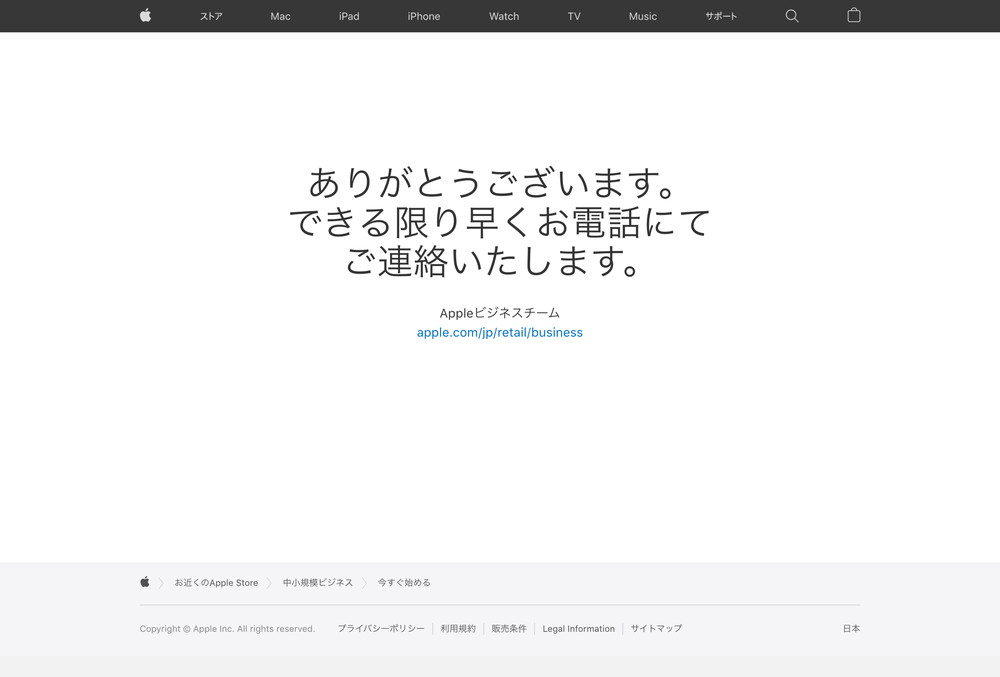The width and height of the screenshot is (1000, 677).
Task: Open お近くのApple Store breadcrumb
Action: (x=216, y=583)
